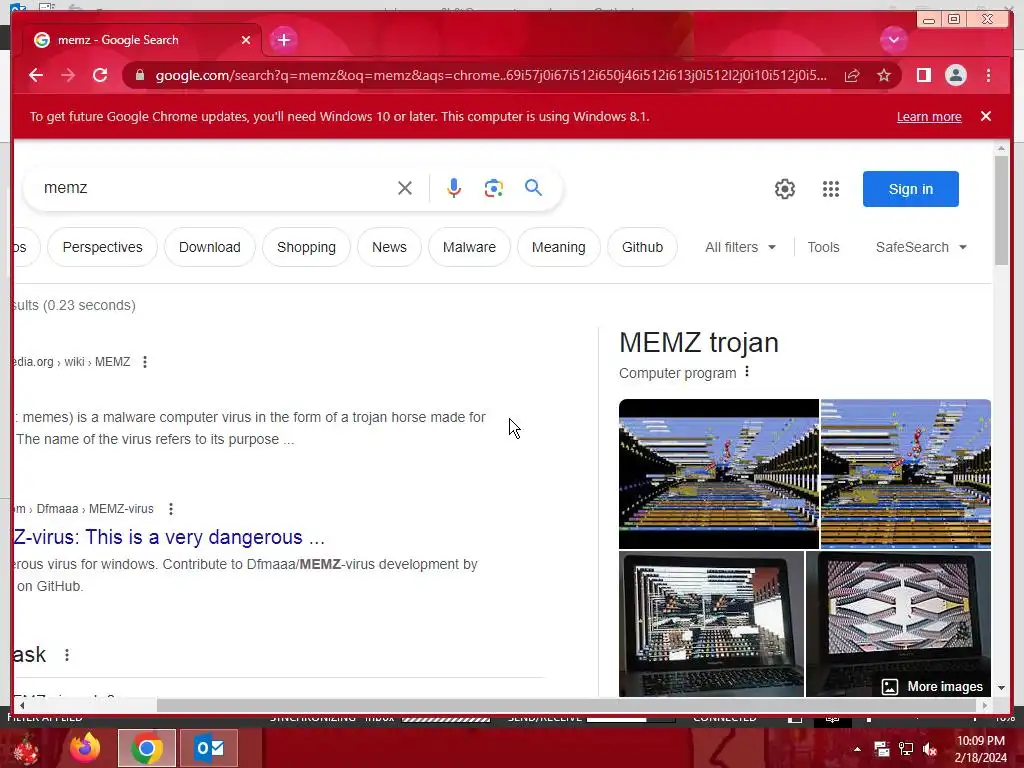This screenshot has height=768, width=1024.
Task: Open the MEMZ-virus very dangerous result link
Action: click(x=168, y=537)
